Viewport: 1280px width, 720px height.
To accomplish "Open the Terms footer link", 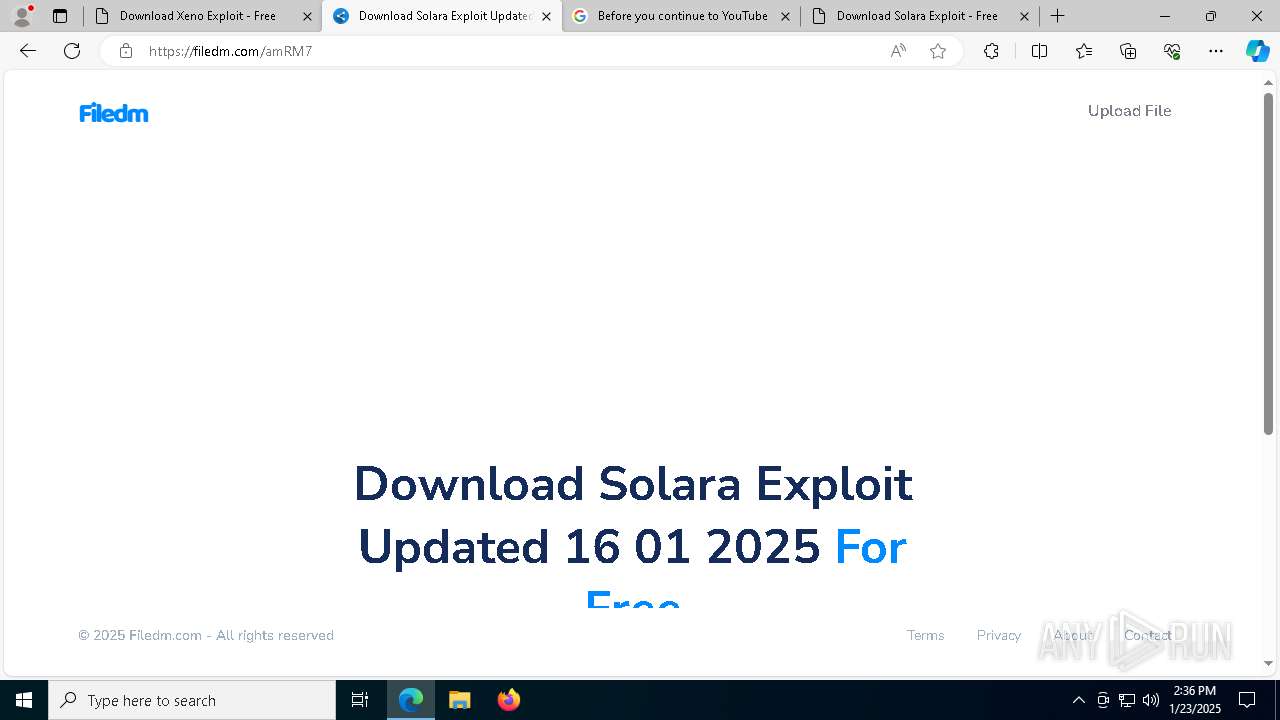I will [x=925, y=635].
